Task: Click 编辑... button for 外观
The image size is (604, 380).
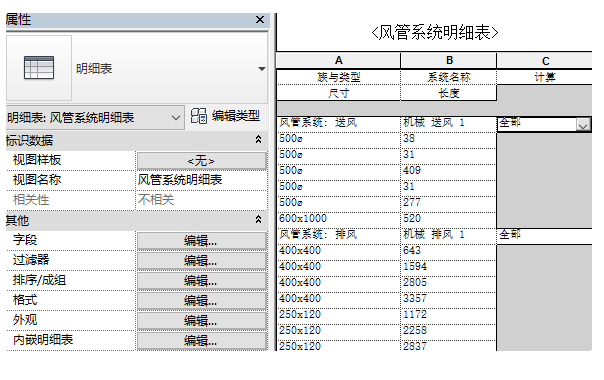Action: pyautogui.click(x=201, y=321)
